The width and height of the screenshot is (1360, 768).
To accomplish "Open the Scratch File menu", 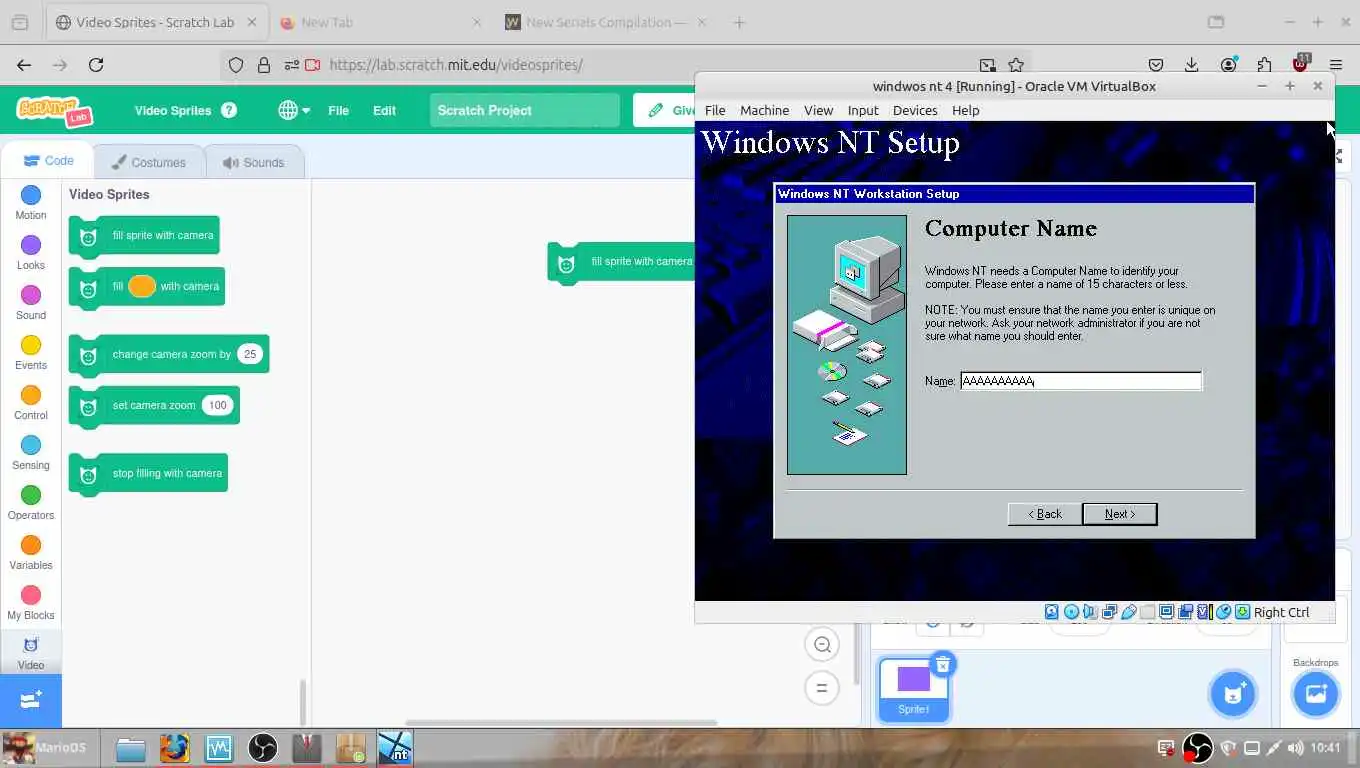I will tap(338, 110).
